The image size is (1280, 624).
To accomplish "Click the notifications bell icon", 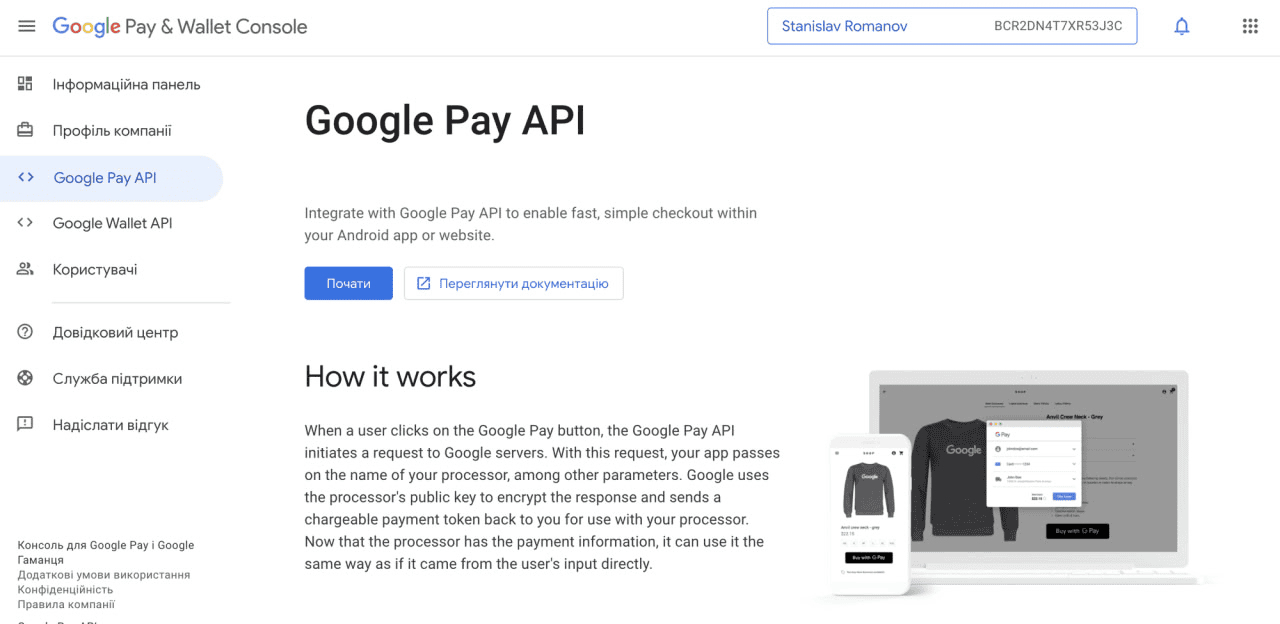I will (x=1181, y=27).
